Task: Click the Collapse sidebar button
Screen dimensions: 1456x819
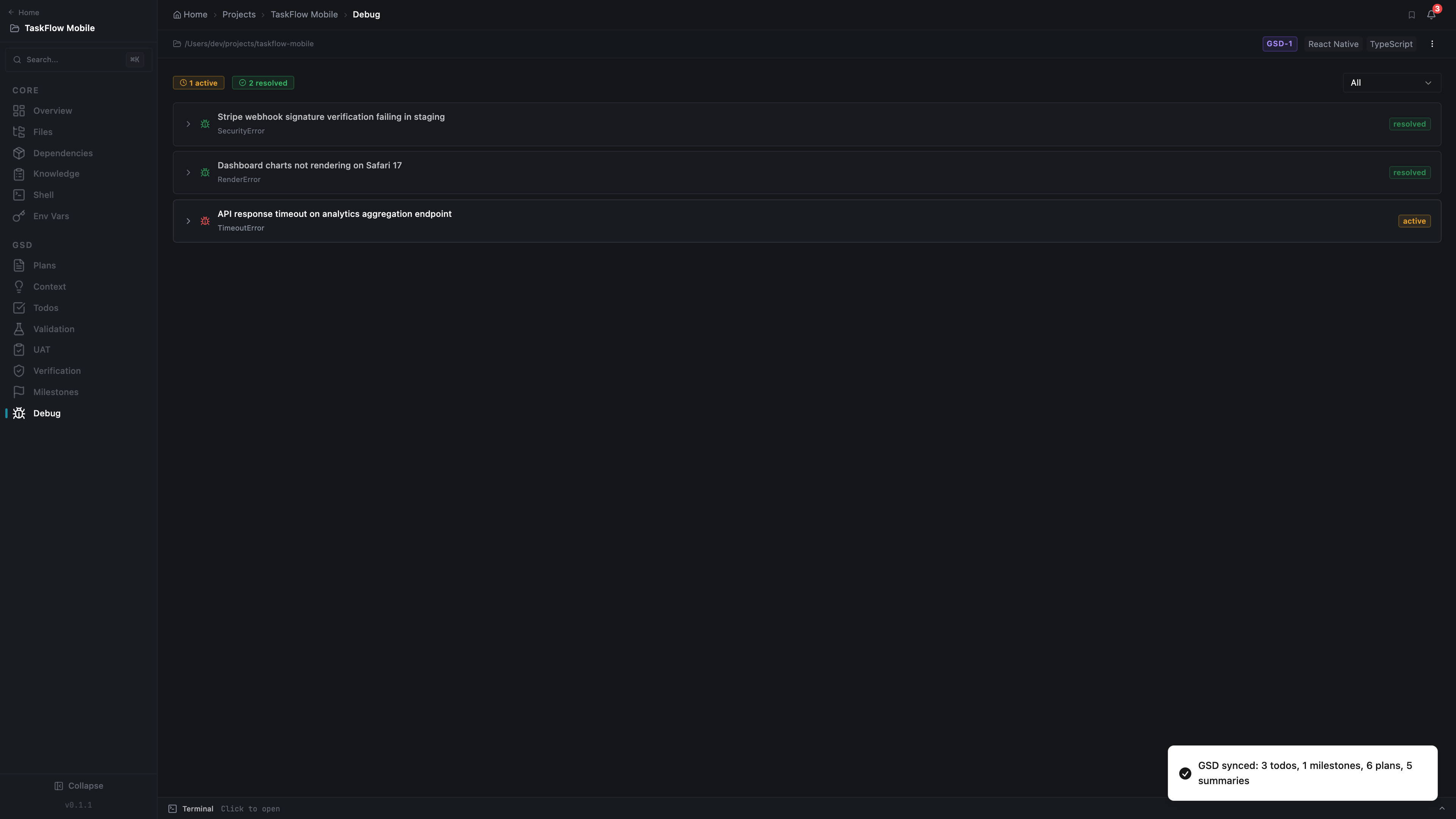Action: pyautogui.click(x=78, y=785)
